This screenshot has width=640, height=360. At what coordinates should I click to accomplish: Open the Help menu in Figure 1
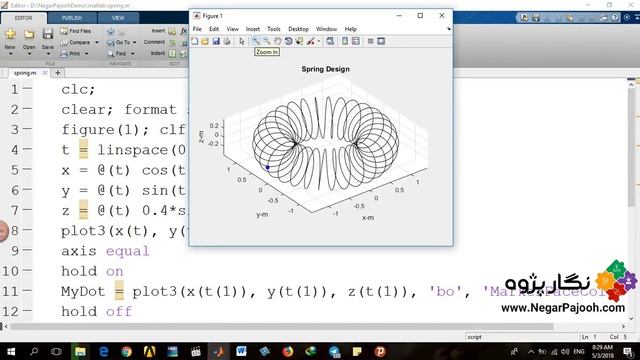click(351, 29)
